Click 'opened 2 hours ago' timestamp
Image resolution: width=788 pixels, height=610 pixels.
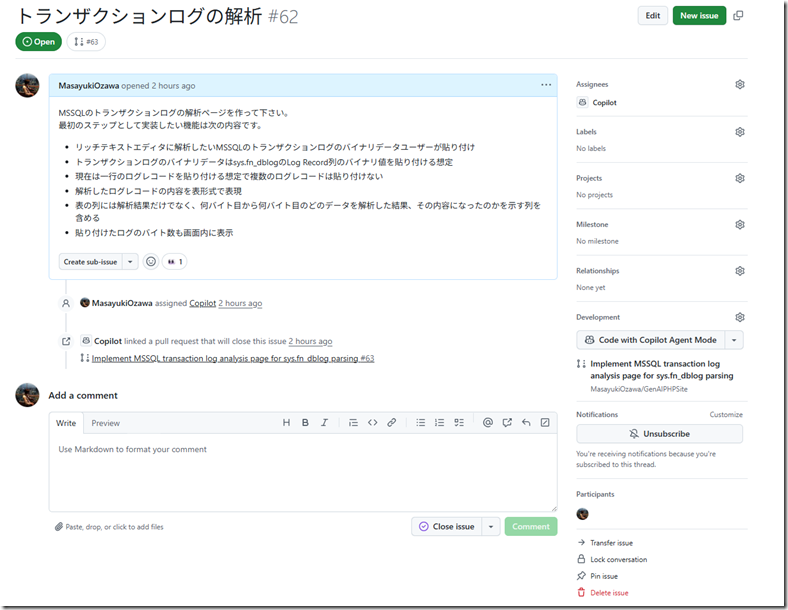point(158,85)
